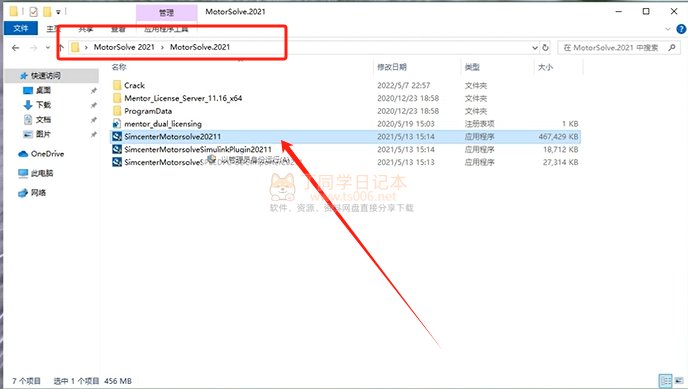Click the address bar folder icon
The height and width of the screenshot is (389, 688).
point(75,47)
